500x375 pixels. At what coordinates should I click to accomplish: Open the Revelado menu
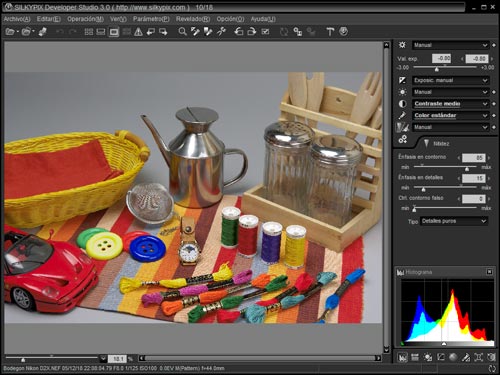pyautogui.click(x=193, y=19)
